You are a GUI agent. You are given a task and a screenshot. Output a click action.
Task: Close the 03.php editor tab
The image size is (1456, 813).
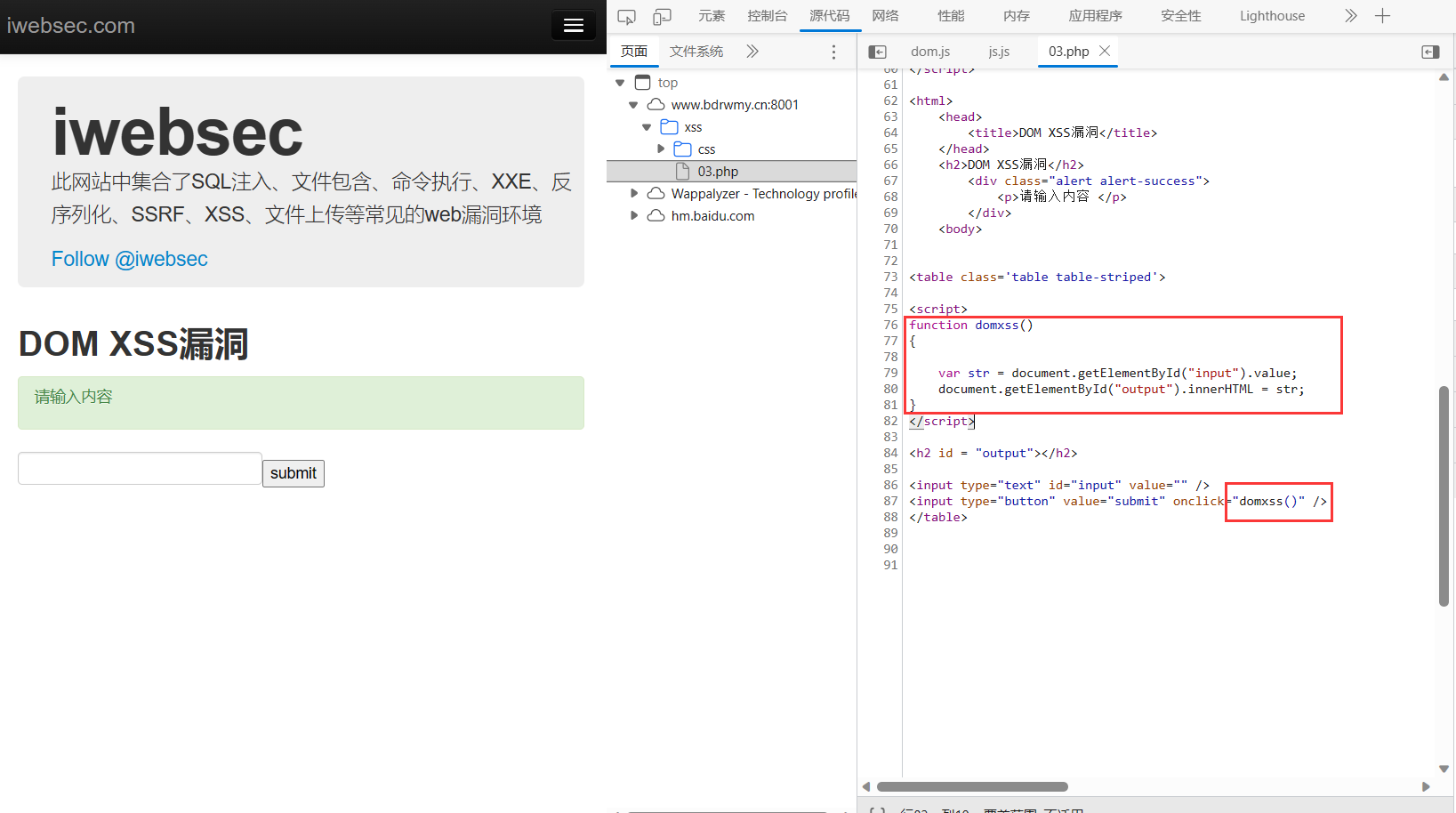pos(1105,51)
